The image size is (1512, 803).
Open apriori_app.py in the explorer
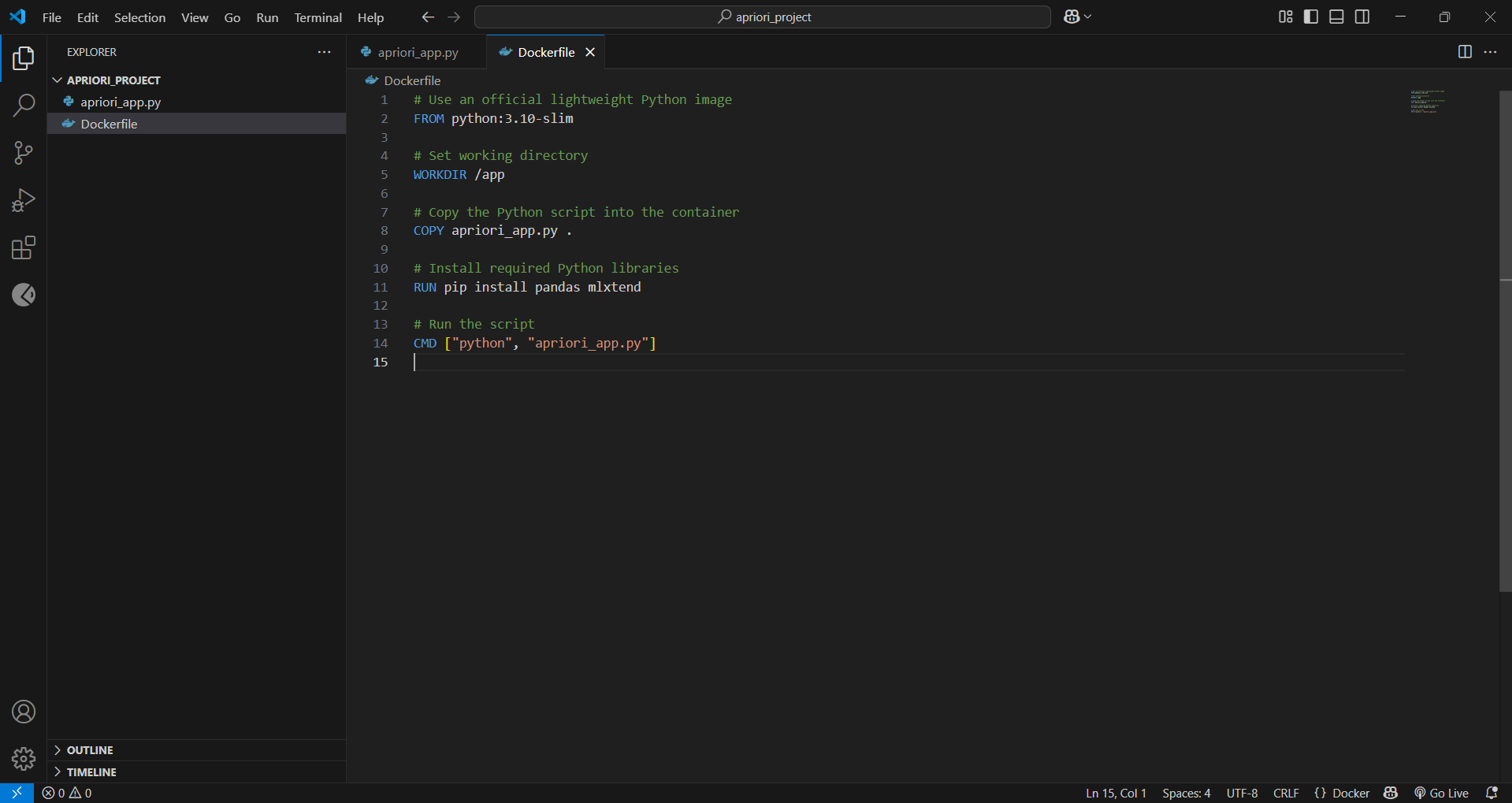click(x=197, y=102)
